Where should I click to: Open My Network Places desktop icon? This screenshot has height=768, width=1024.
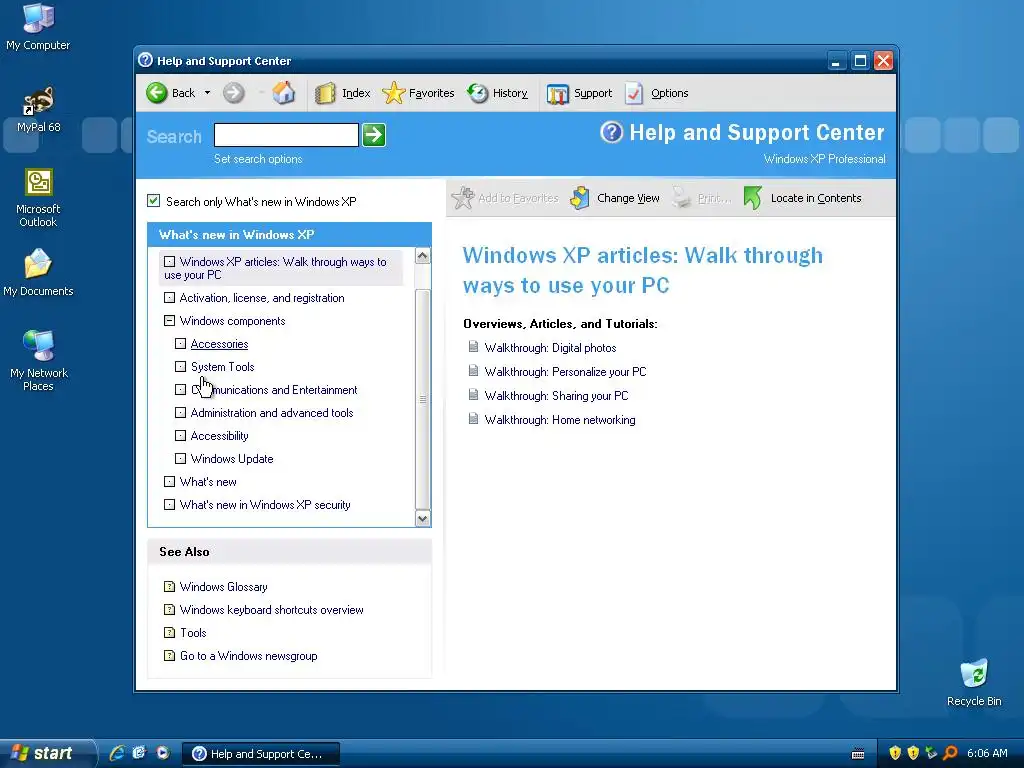point(39,360)
